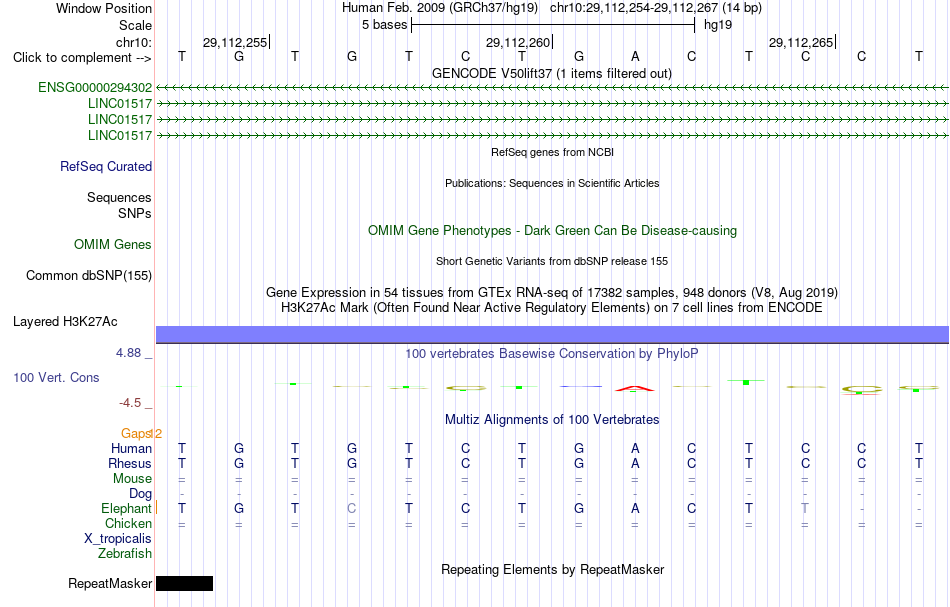Click the Scale label

click(x=136, y=26)
